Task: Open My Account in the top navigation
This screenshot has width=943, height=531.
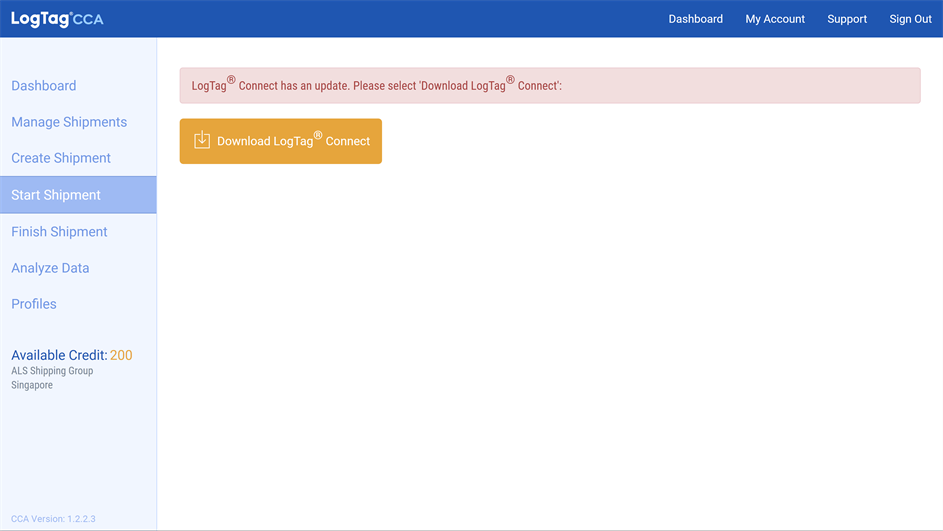Action: 775,19
